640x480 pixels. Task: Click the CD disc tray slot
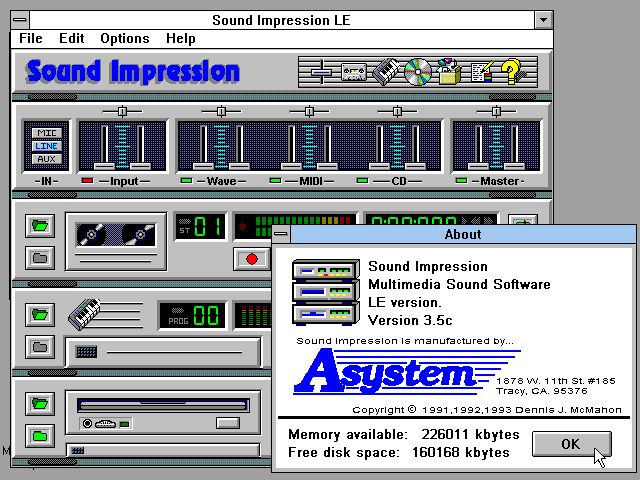pyautogui.click(x=163, y=405)
